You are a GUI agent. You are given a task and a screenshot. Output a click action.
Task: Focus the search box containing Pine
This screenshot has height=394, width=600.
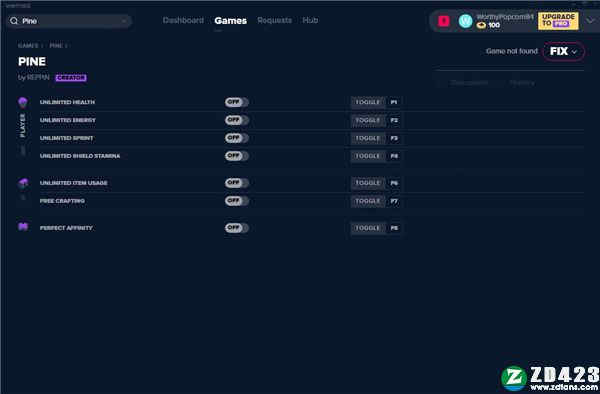[70, 21]
